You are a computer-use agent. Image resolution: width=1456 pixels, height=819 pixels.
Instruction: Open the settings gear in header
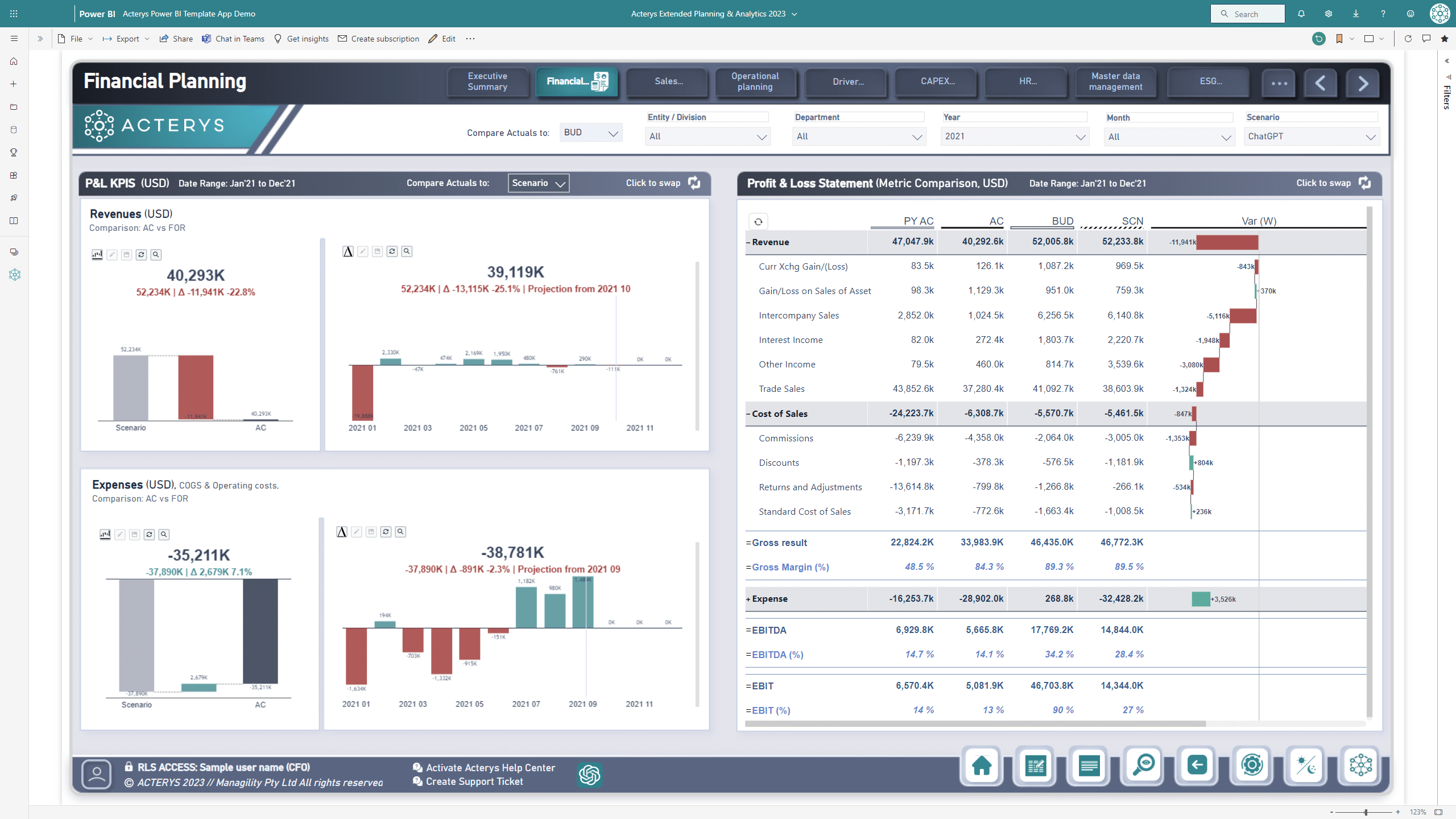[1329, 14]
